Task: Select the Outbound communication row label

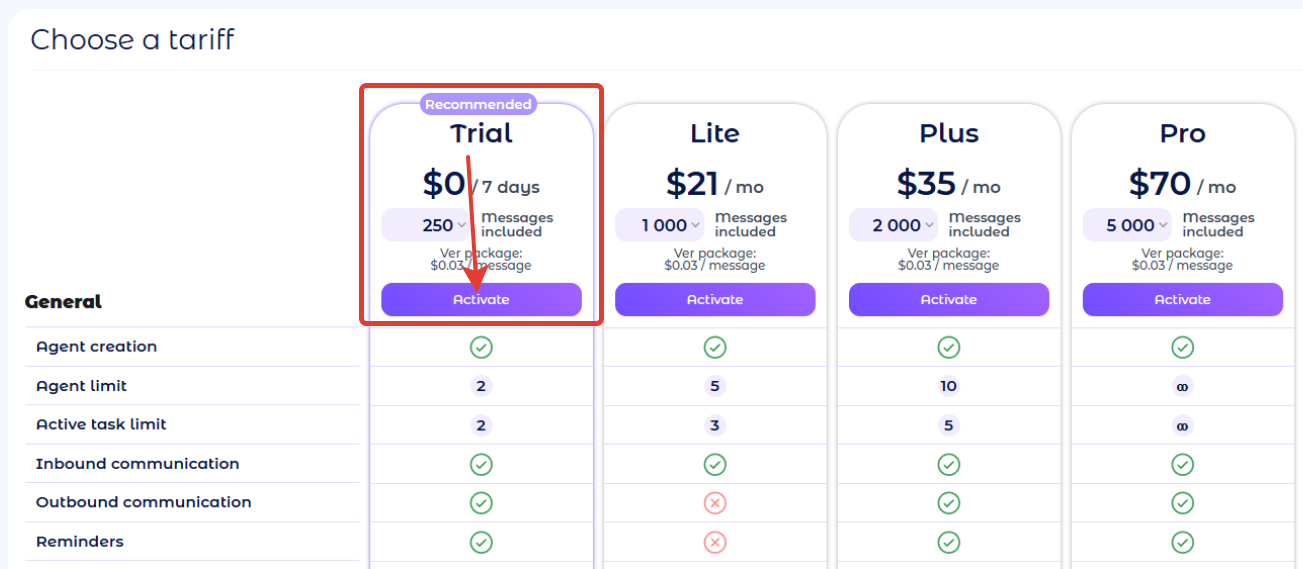Action: pos(143,502)
